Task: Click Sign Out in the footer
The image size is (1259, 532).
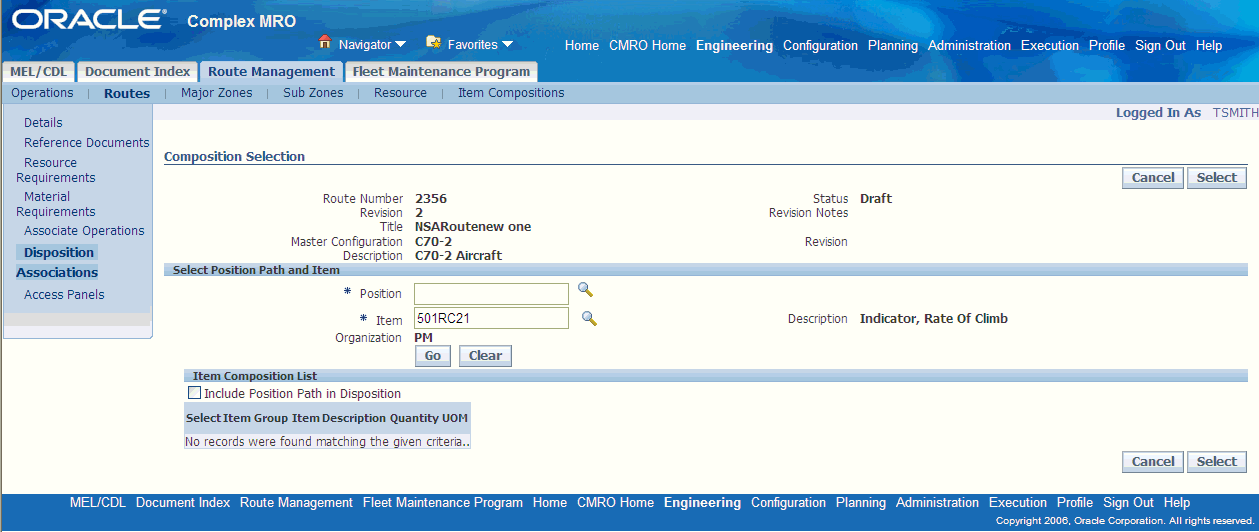Action: (x=1128, y=502)
